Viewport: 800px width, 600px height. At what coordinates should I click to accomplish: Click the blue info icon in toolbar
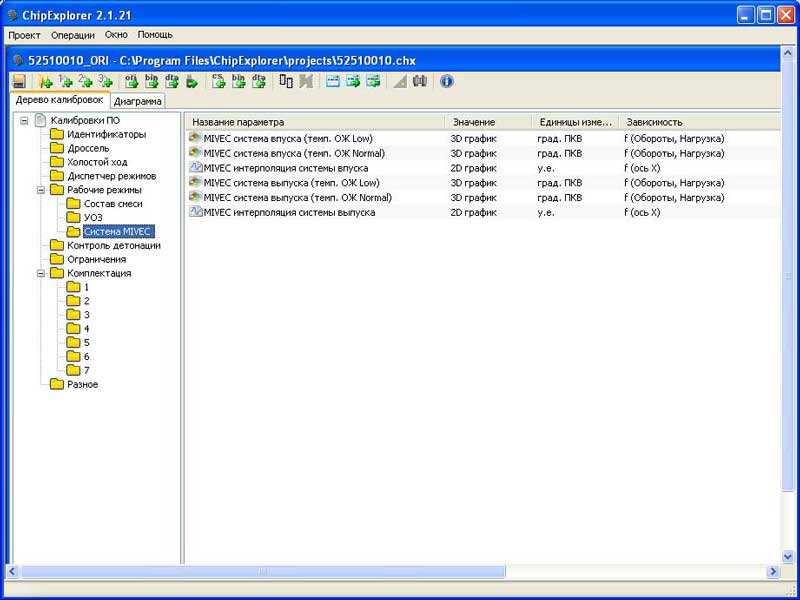[x=447, y=81]
